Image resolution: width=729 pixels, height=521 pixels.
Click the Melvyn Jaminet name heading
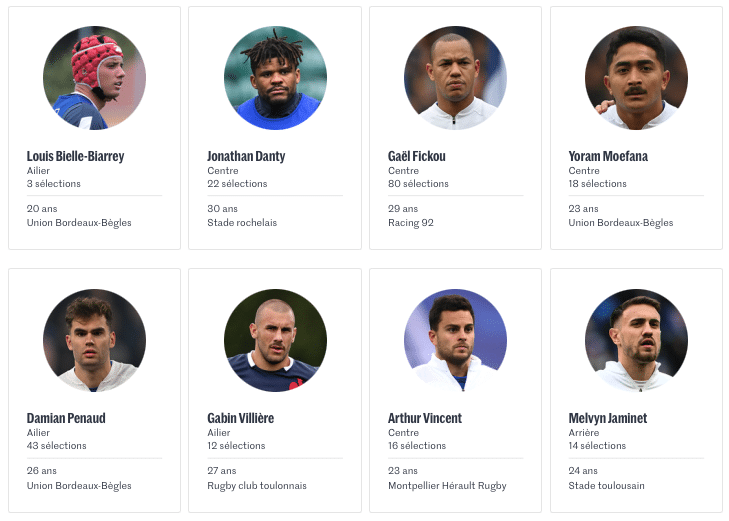coord(608,418)
